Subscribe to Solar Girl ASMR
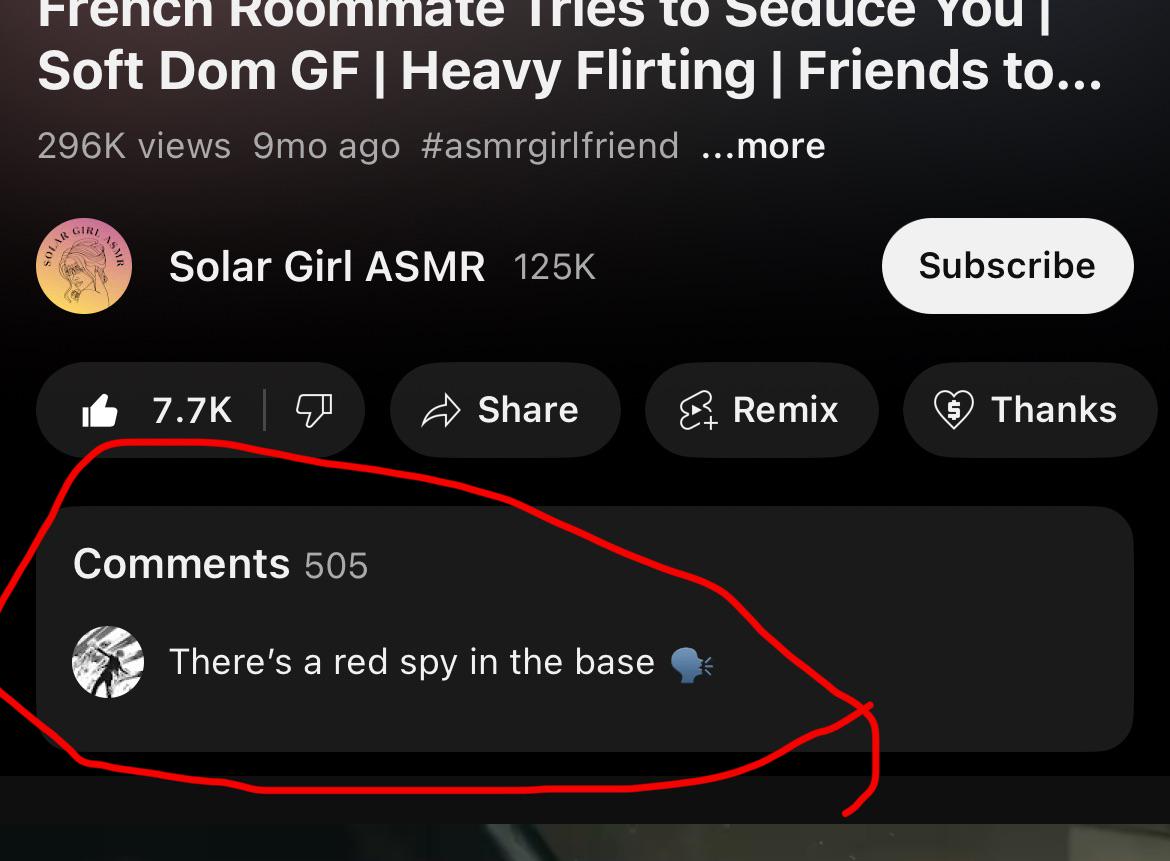The height and width of the screenshot is (861, 1170). 1007,266
